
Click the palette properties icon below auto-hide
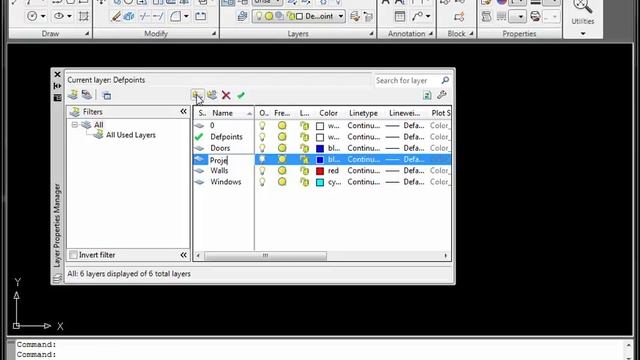point(57,98)
